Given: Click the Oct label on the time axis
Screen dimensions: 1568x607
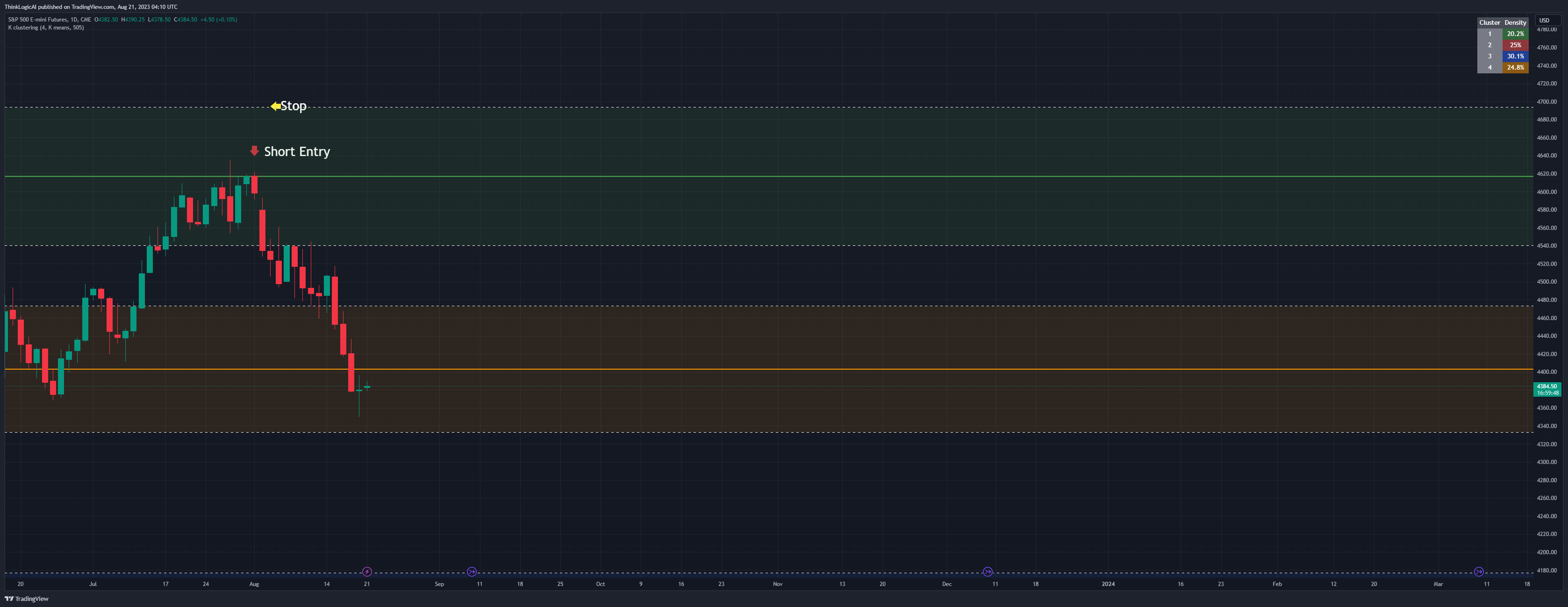Looking at the screenshot, I should [600, 584].
